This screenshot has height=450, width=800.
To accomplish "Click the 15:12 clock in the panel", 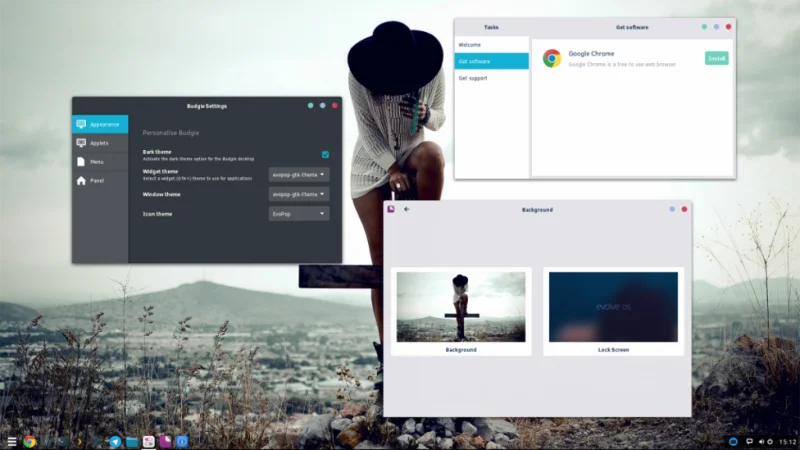I will tap(788, 442).
